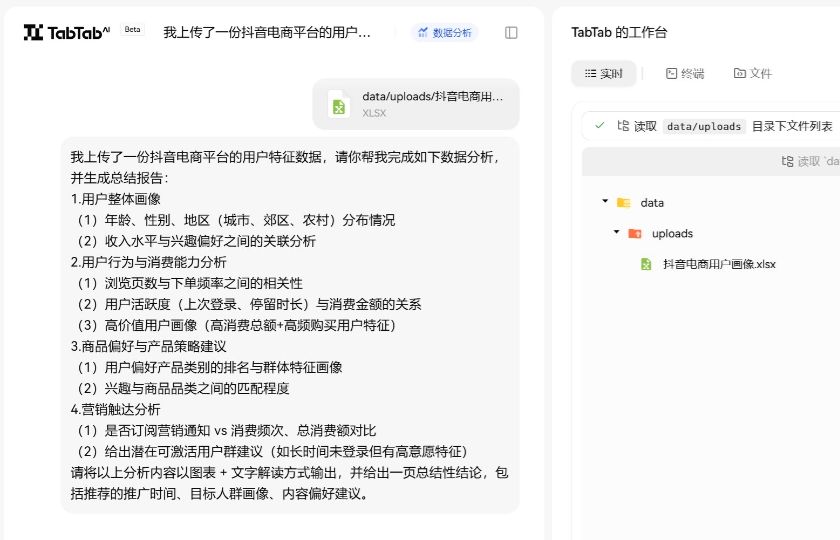Click the 收入水平与兴趣偏好 line

point(197,241)
